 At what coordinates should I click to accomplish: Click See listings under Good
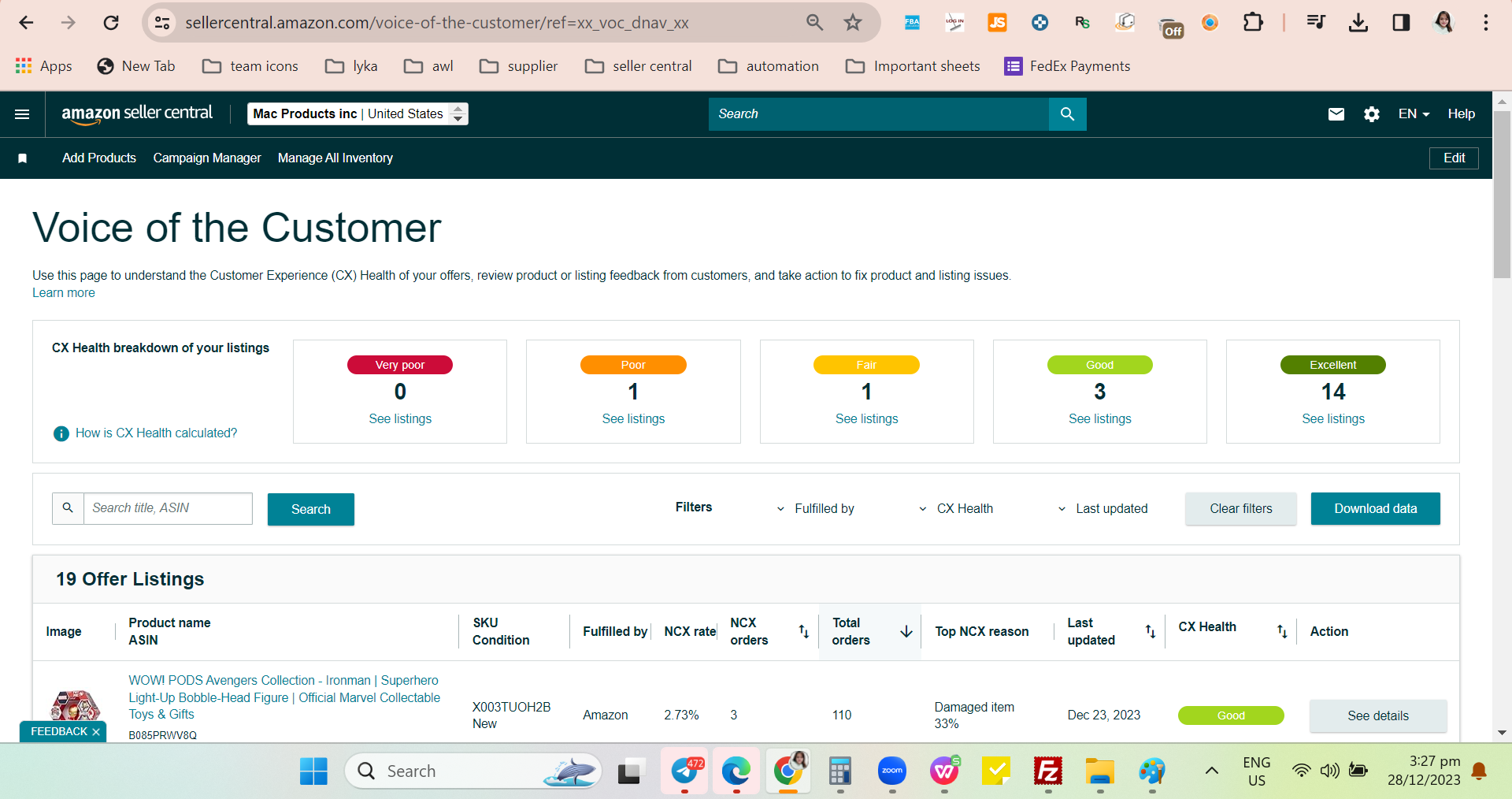1100,419
